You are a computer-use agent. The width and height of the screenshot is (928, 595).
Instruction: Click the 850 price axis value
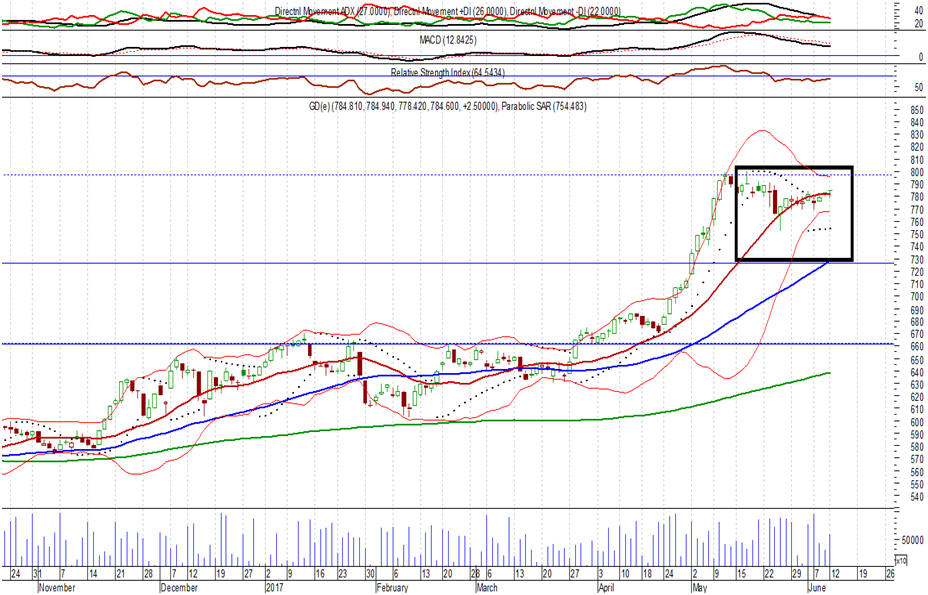point(917,110)
